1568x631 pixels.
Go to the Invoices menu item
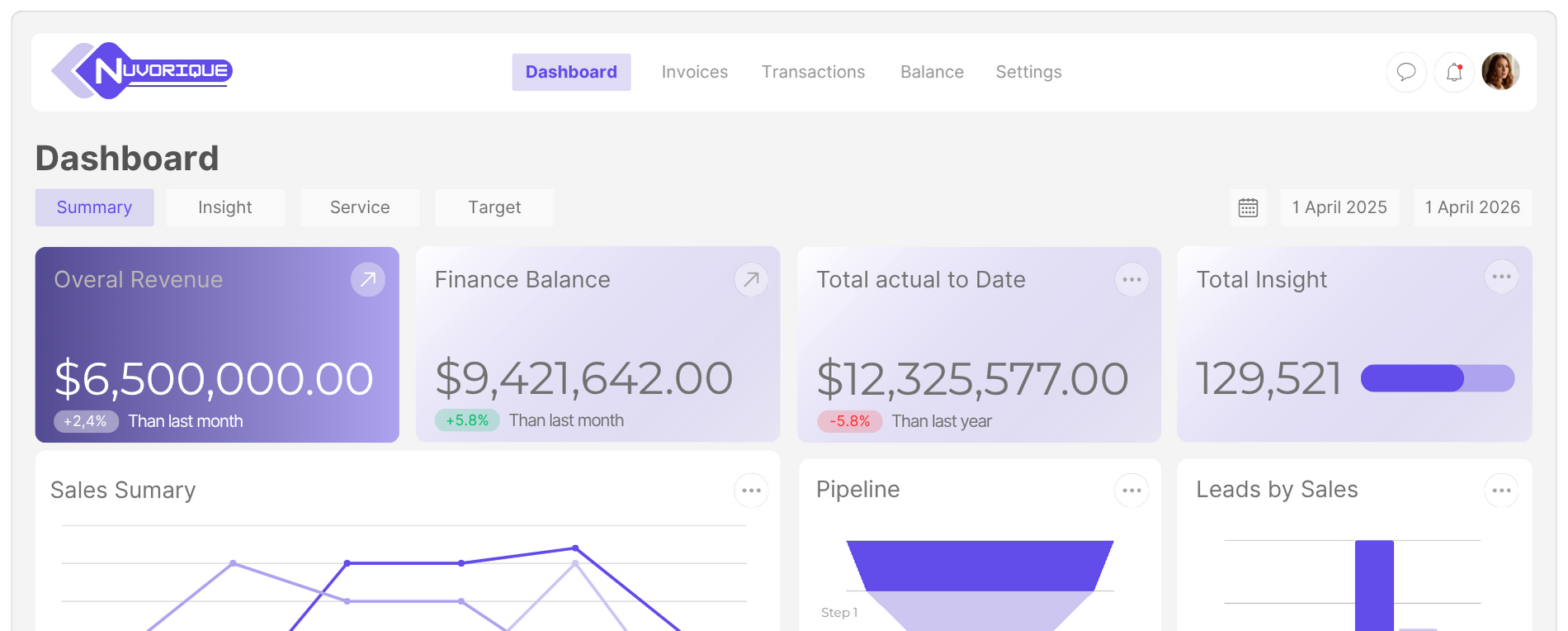(x=694, y=72)
